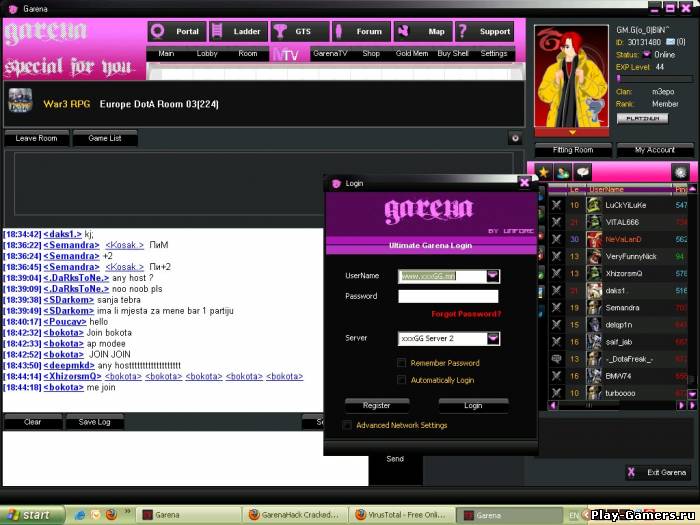
Task: Click the Save Log button
Action: pyautogui.click(x=95, y=422)
